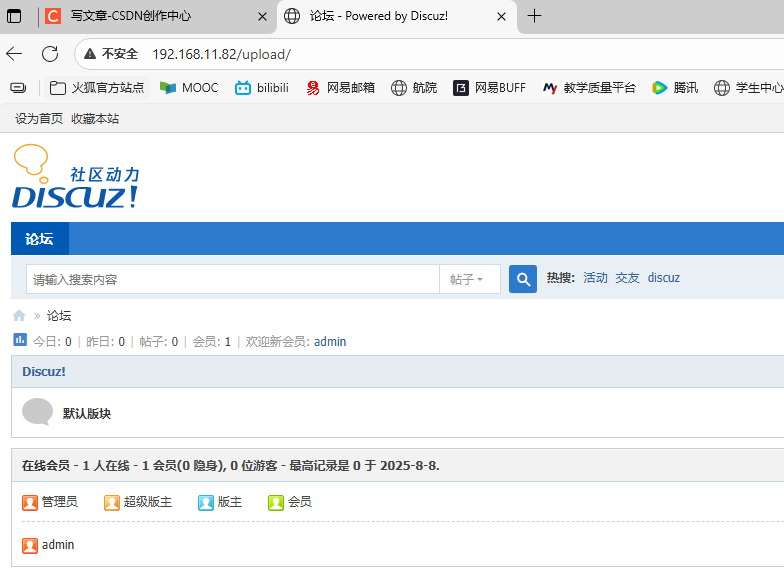Click the 收藏本站 link
784x571 pixels.
[95, 118]
